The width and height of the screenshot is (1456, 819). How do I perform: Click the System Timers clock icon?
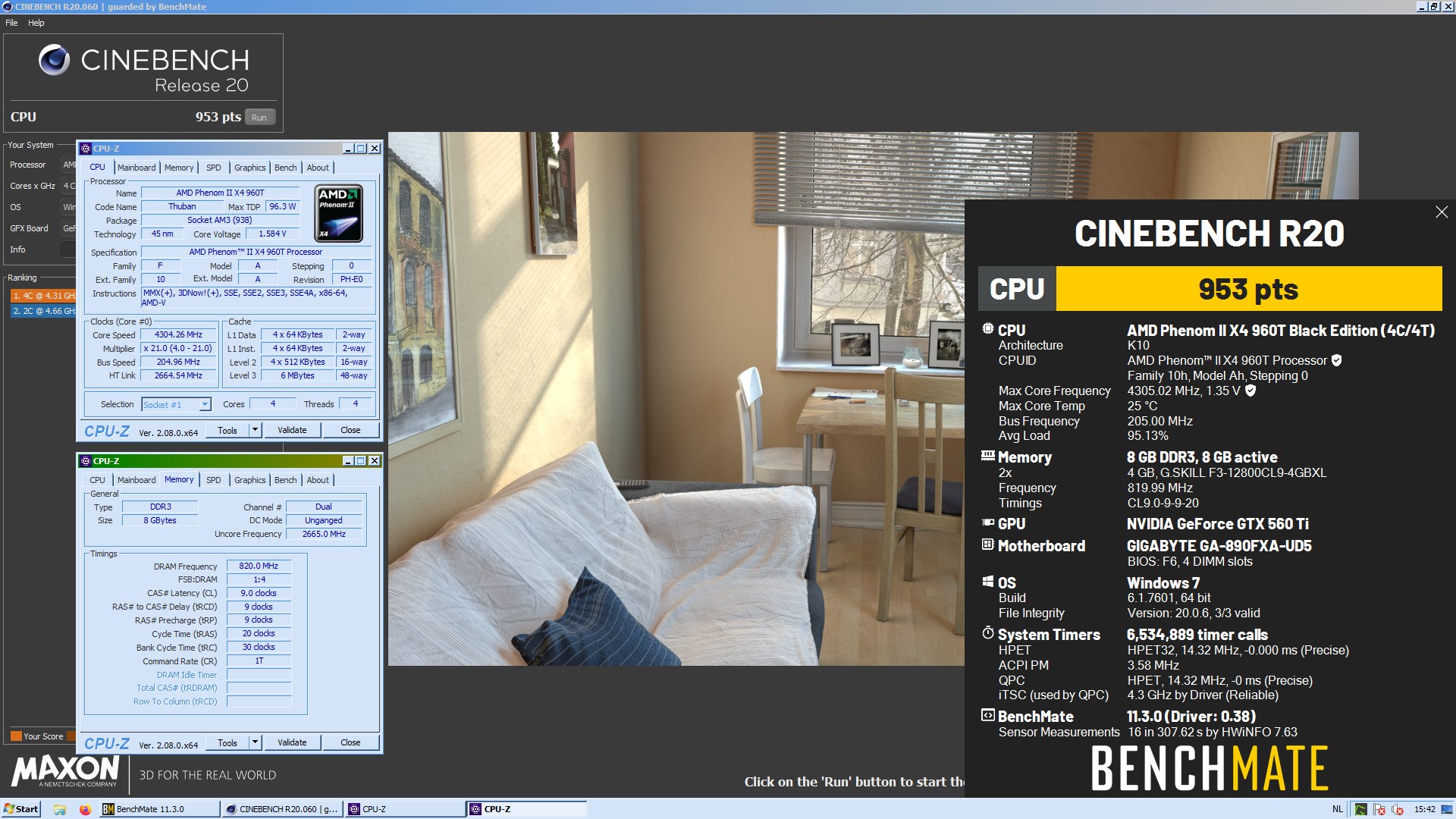pos(987,633)
